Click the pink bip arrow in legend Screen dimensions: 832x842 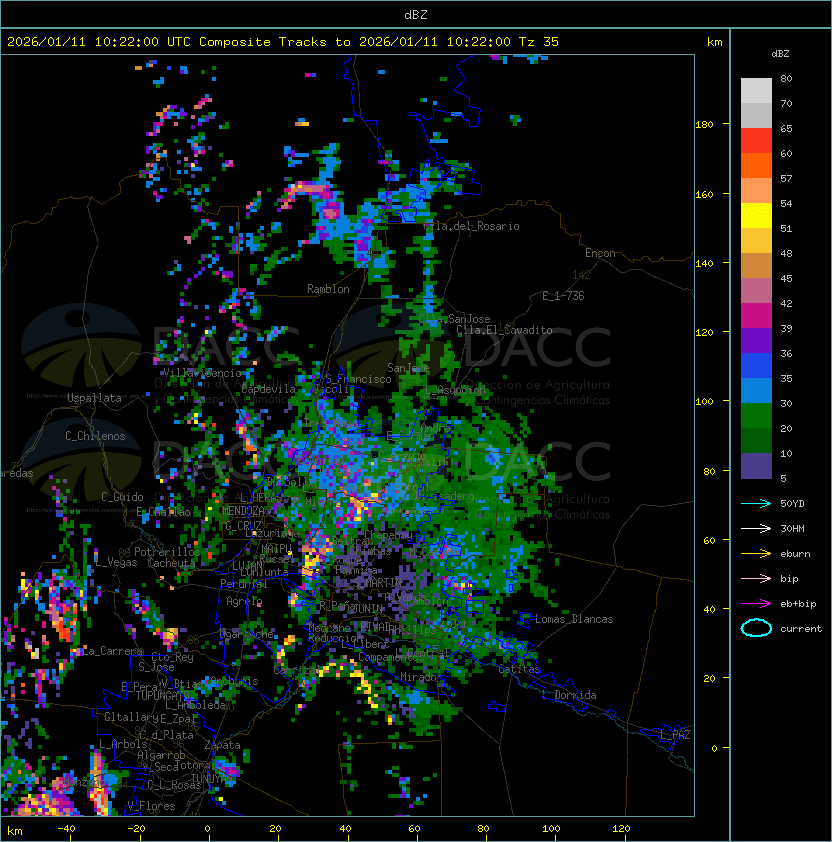tap(756, 578)
